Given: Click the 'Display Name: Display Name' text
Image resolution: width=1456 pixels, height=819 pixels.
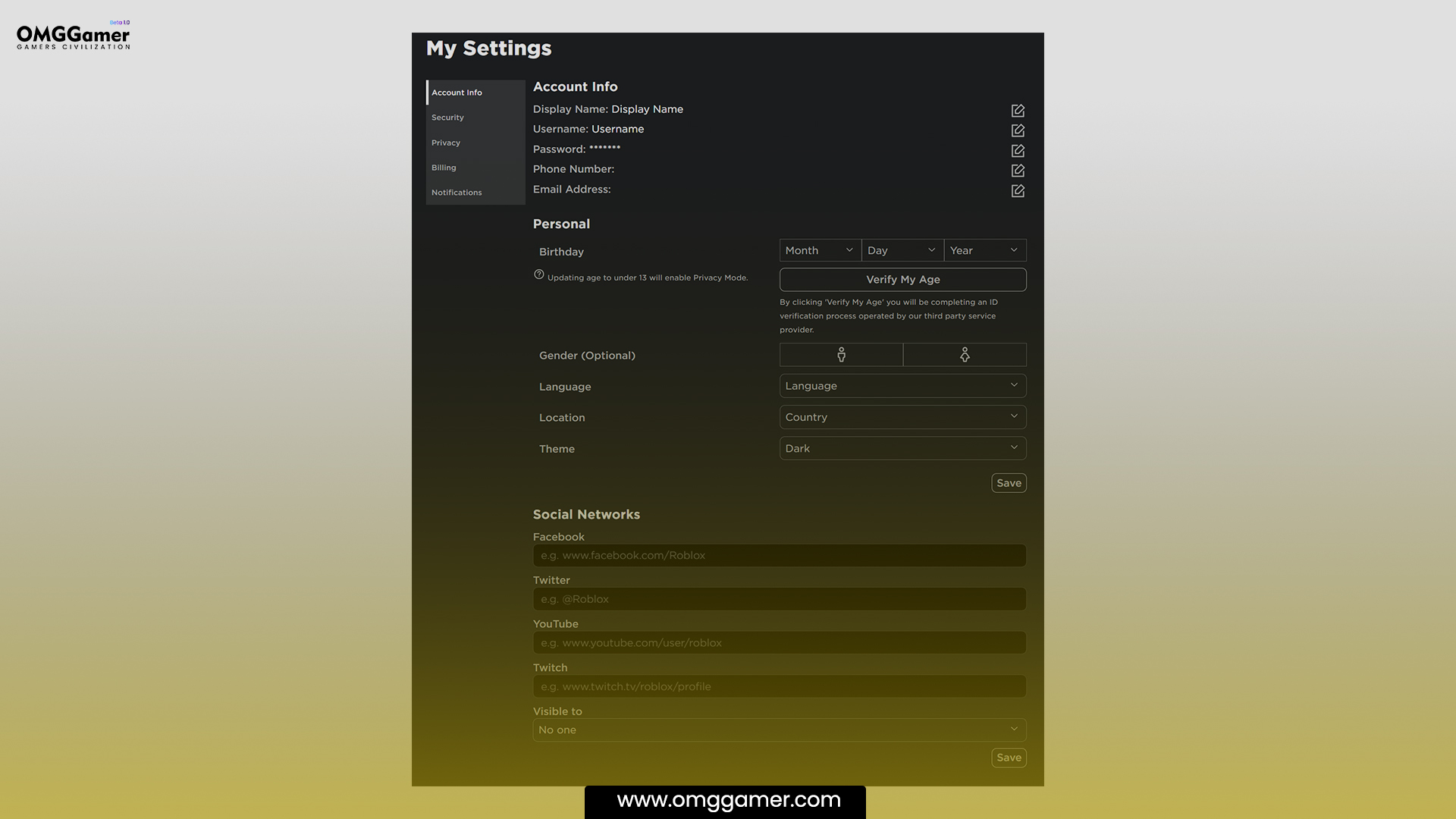Looking at the screenshot, I should click(x=608, y=109).
